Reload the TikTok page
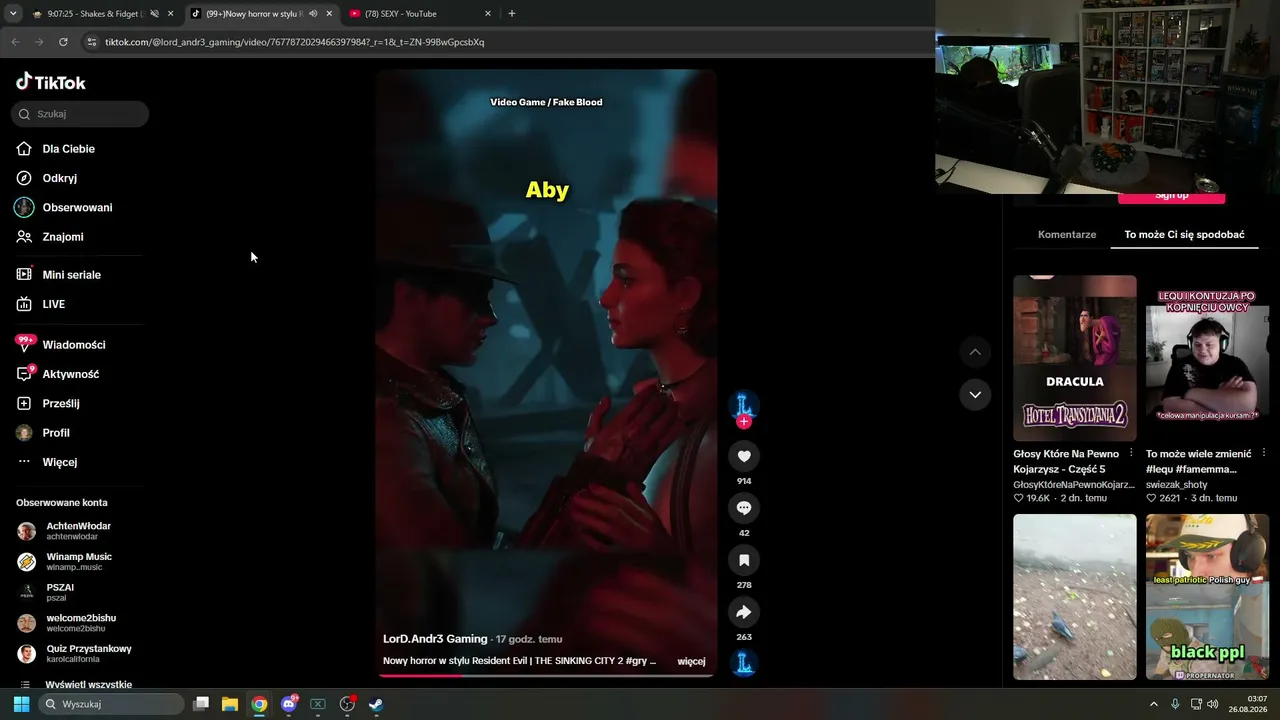Image resolution: width=1280 pixels, height=720 pixels. click(x=63, y=42)
